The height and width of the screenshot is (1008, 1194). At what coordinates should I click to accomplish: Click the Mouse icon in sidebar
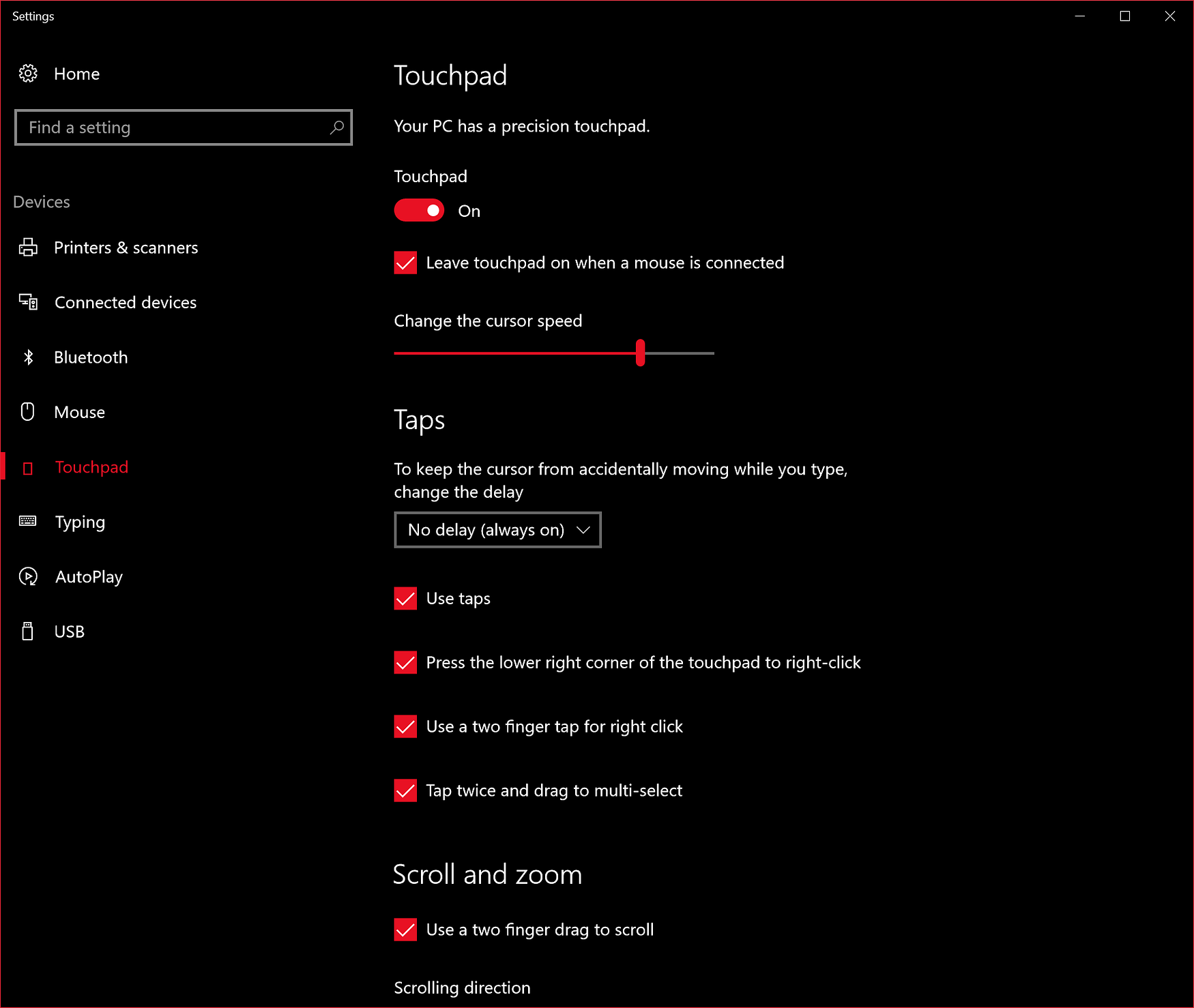(x=28, y=411)
